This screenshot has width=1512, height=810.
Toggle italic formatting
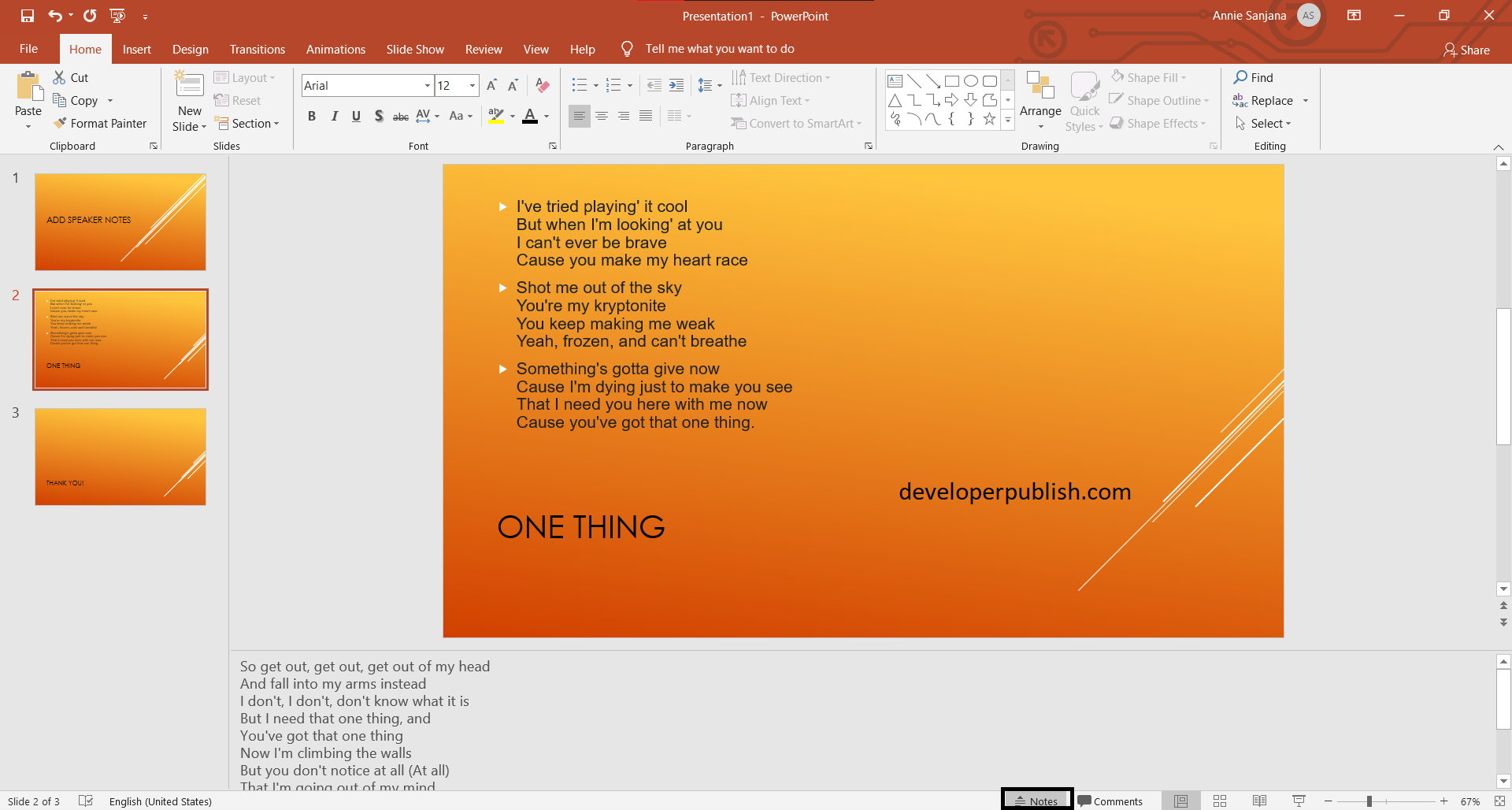coord(334,116)
